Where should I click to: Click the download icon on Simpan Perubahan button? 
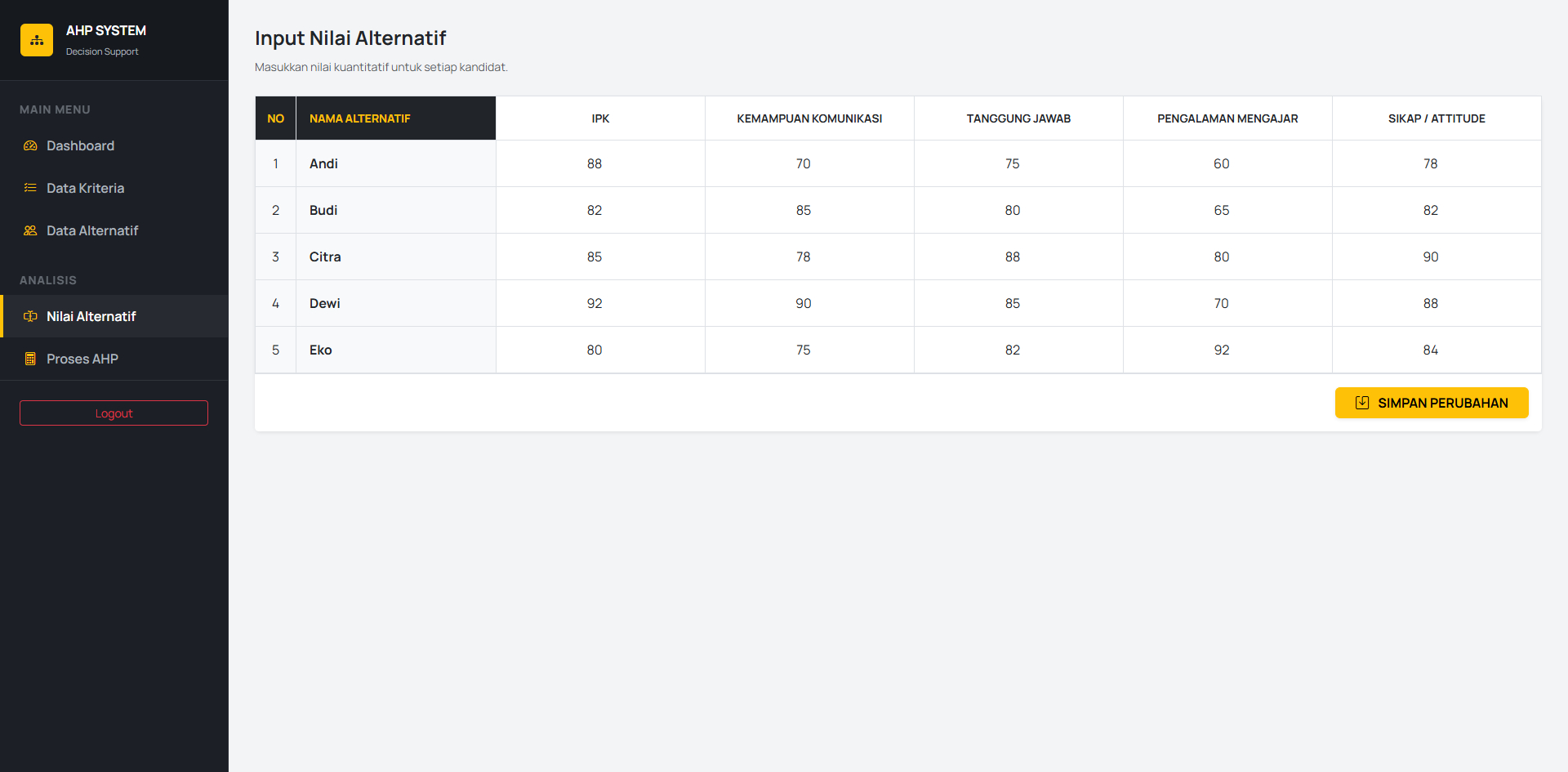(x=1361, y=402)
